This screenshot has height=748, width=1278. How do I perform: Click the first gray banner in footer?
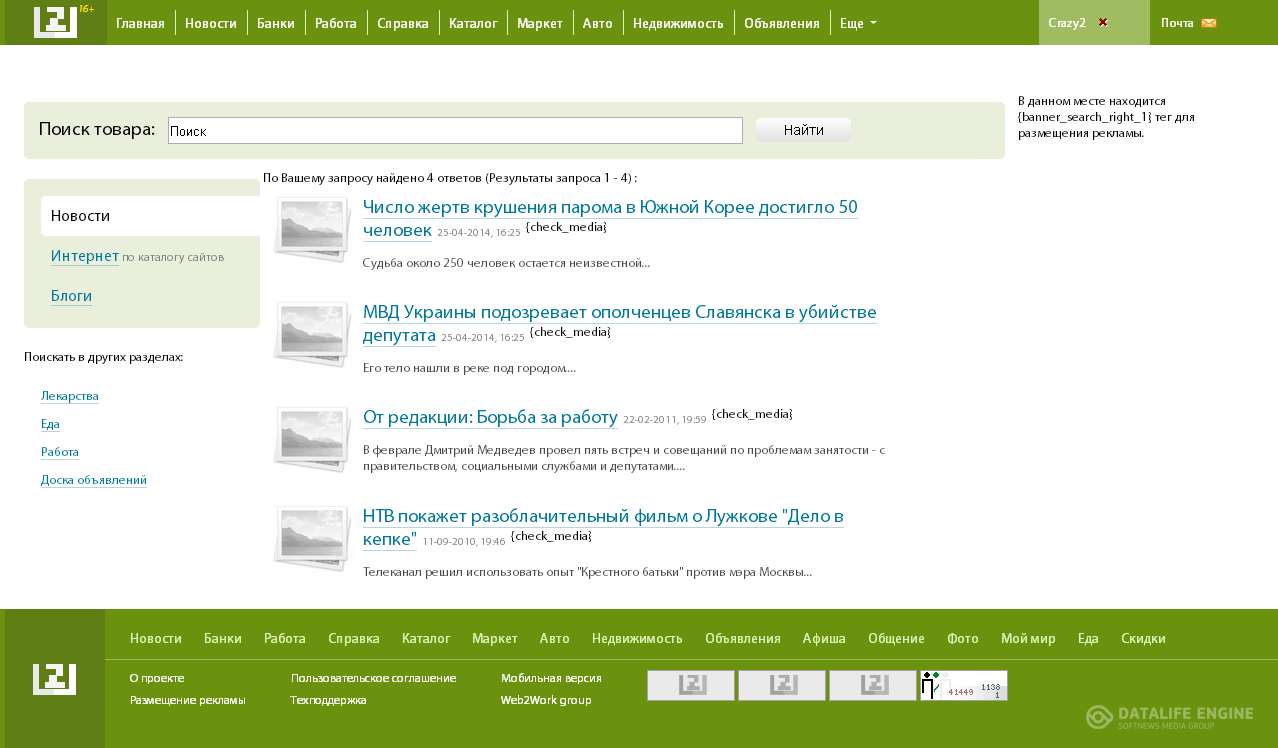(691, 686)
